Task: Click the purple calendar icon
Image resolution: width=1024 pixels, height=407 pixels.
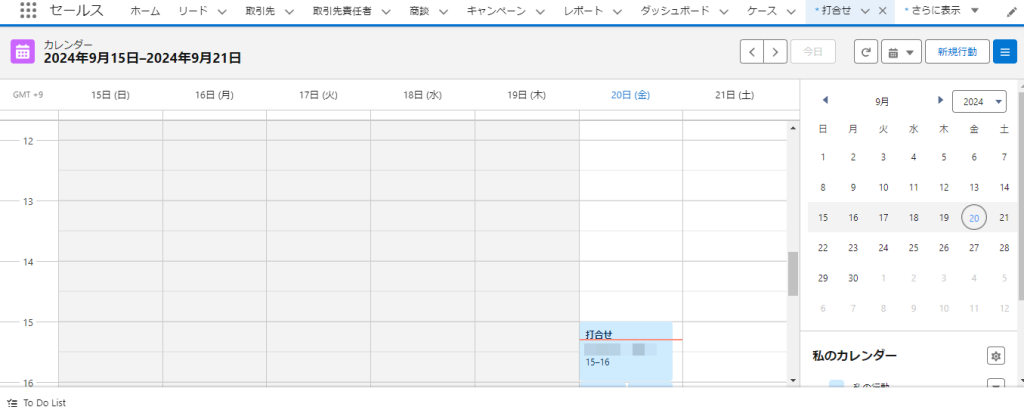Action: click(22, 52)
